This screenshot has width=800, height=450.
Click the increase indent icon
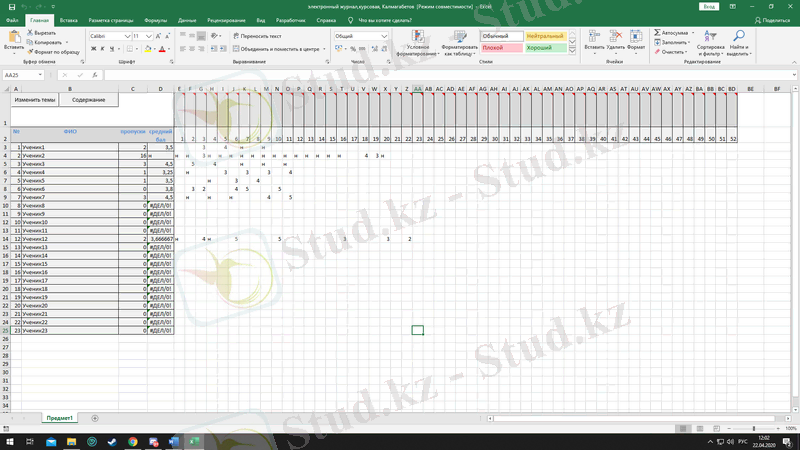[223, 49]
